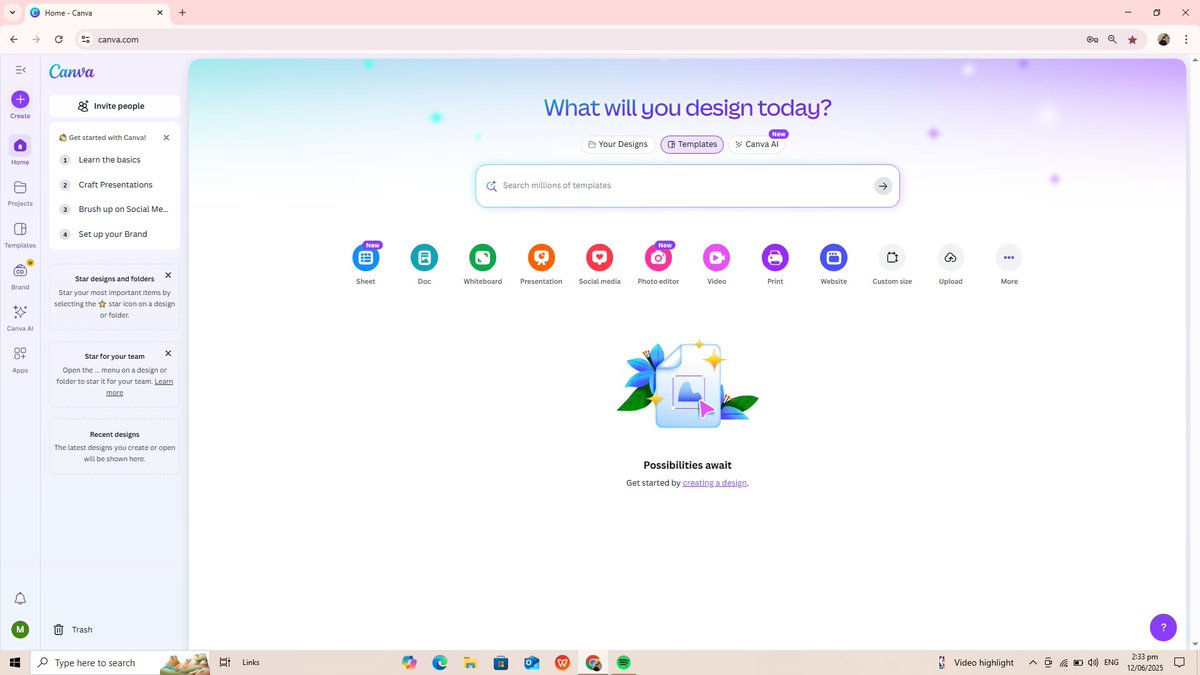Switch to the Your Designs pill tab
Viewport: 1200px width, 675px height.
[618, 144]
